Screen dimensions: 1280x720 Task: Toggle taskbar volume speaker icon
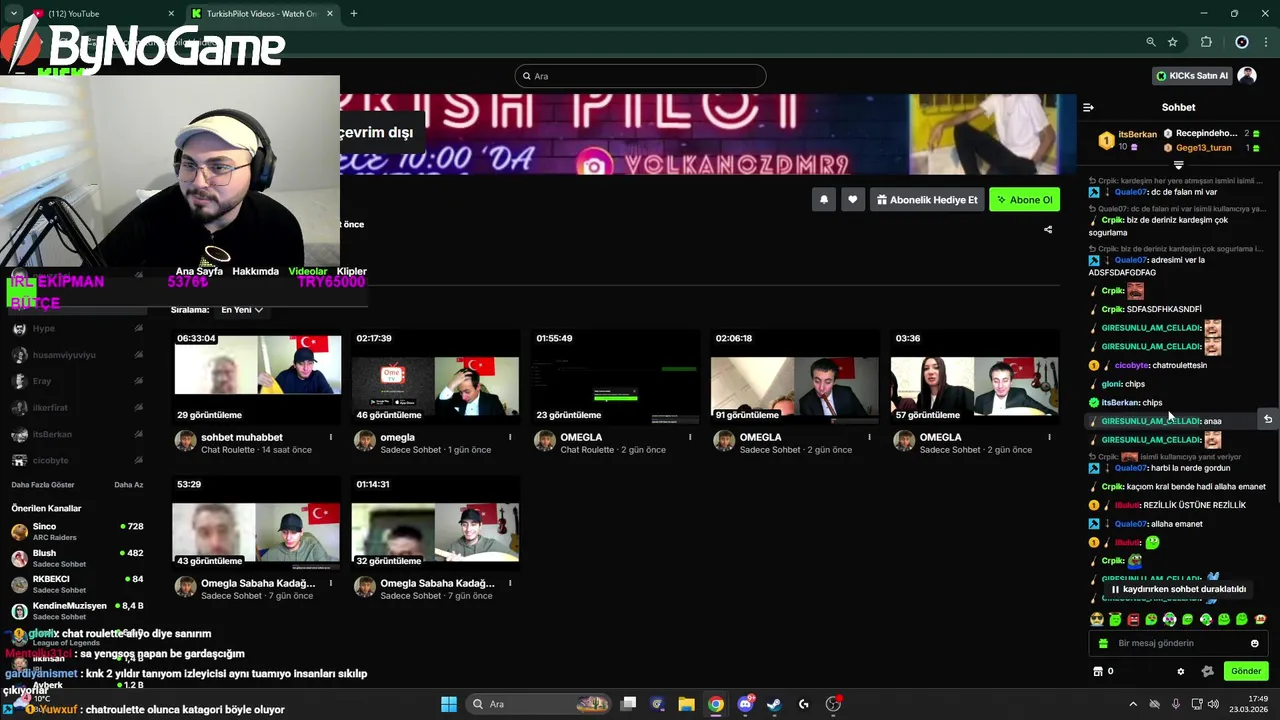pyautogui.click(x=1213, y=704)
